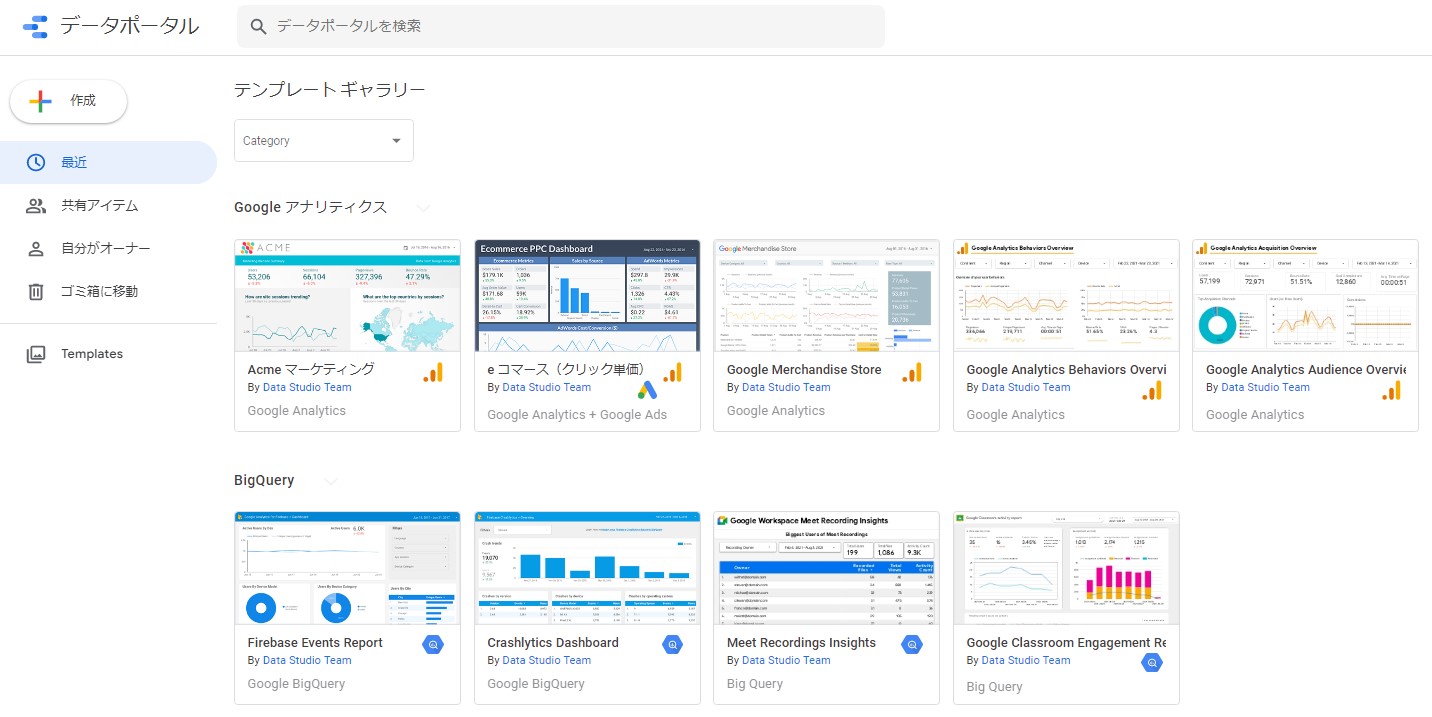The height and width of the screenshot is (717, 1432).
Task: Click the Data Portal logo icon
Action: [x=35, y=26]
